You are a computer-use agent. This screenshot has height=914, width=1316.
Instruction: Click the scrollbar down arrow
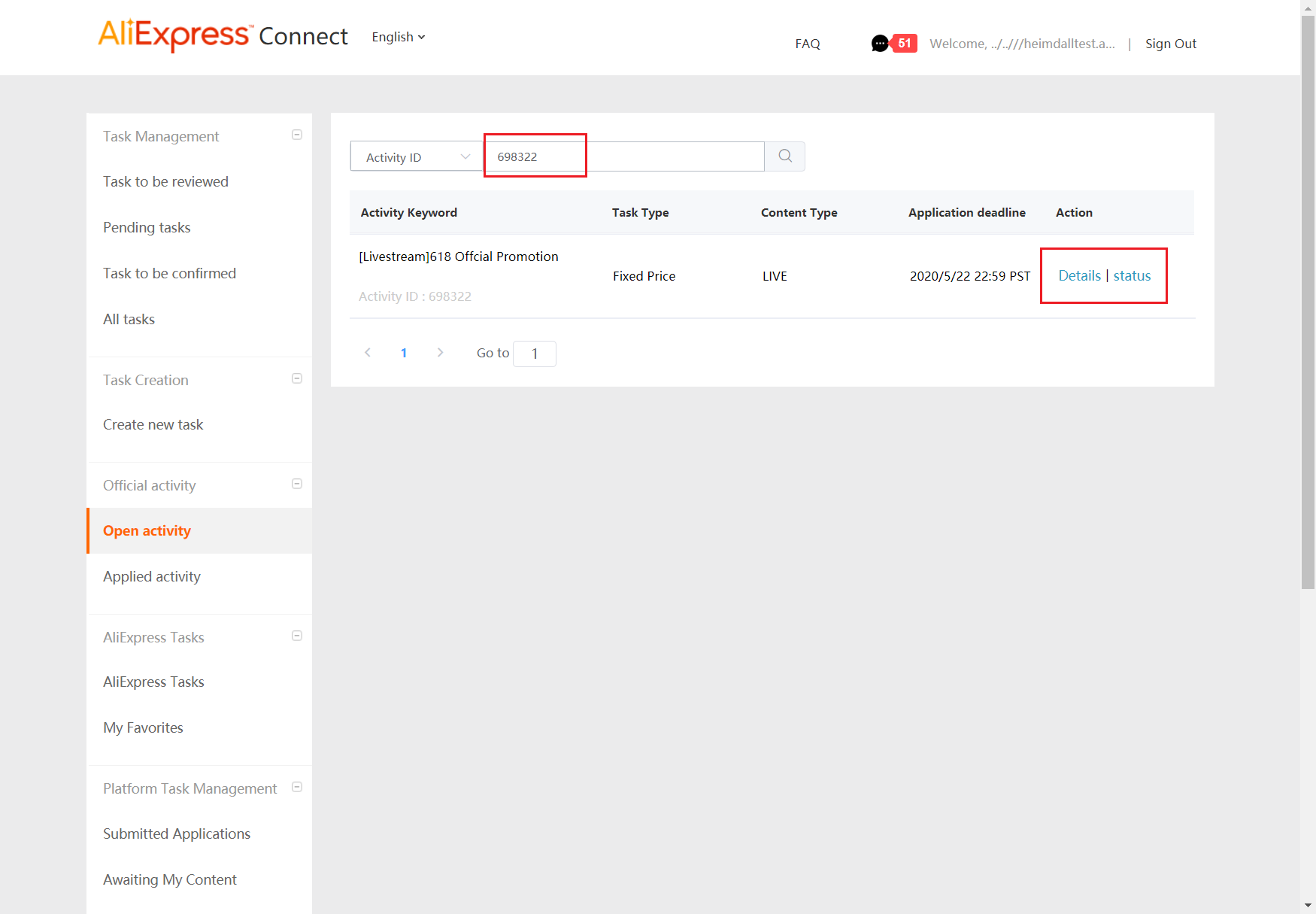(1308, 906)
